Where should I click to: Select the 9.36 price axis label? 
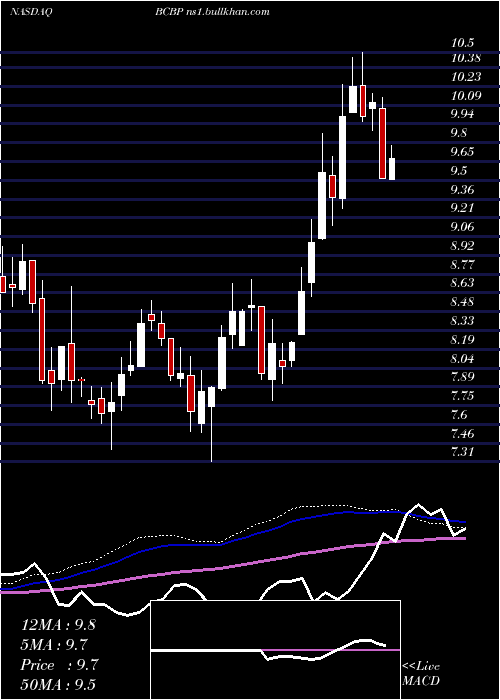(462, 190)
